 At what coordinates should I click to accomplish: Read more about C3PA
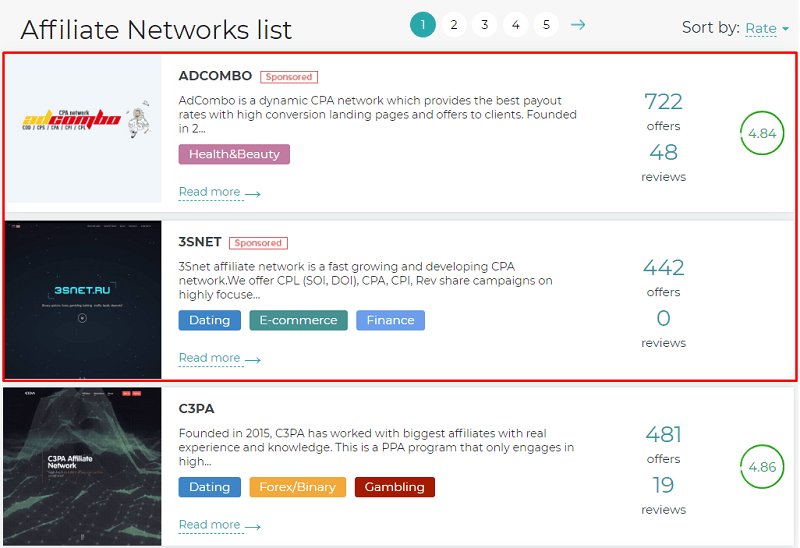pyautogui.click(x=209, y=525)
